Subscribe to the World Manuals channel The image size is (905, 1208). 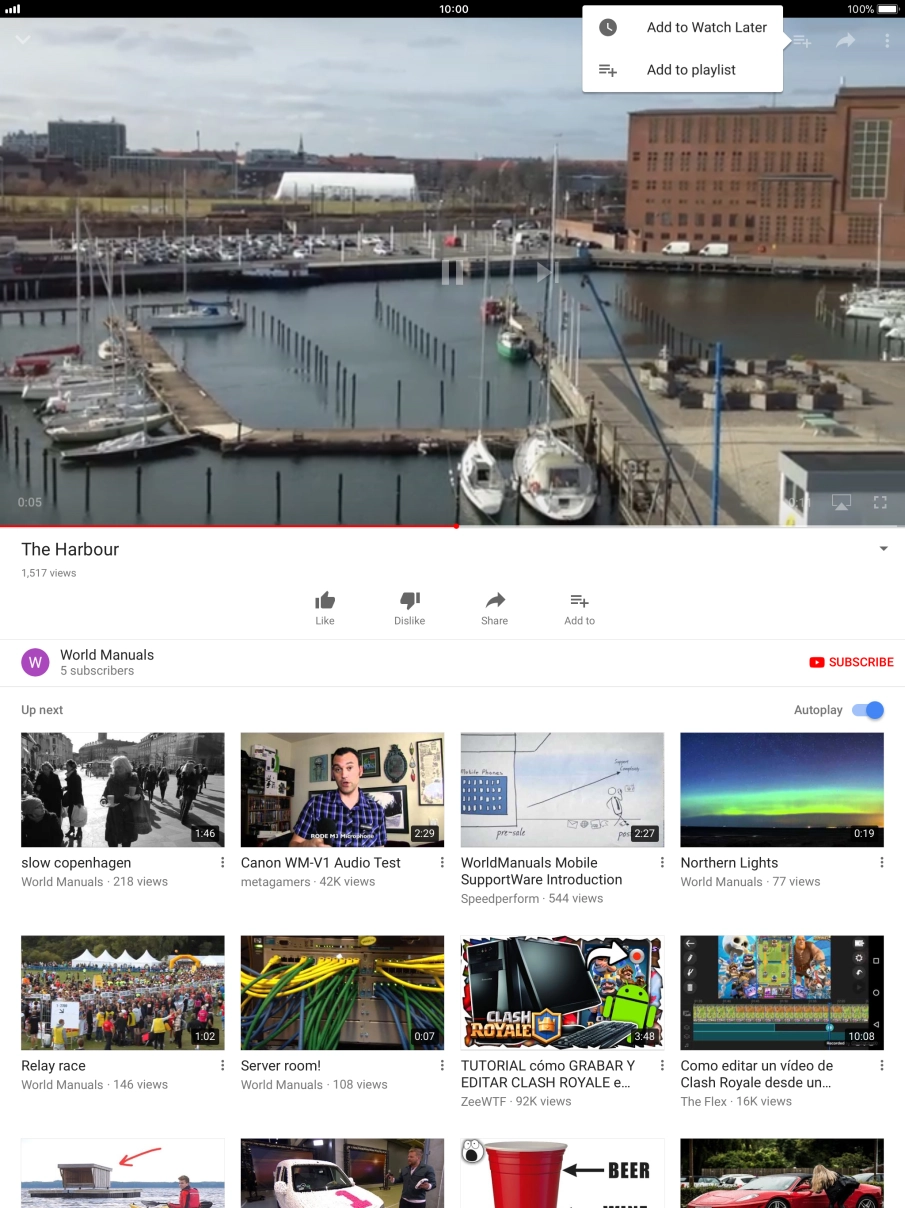pyautogui.click(x=851, y=662)
